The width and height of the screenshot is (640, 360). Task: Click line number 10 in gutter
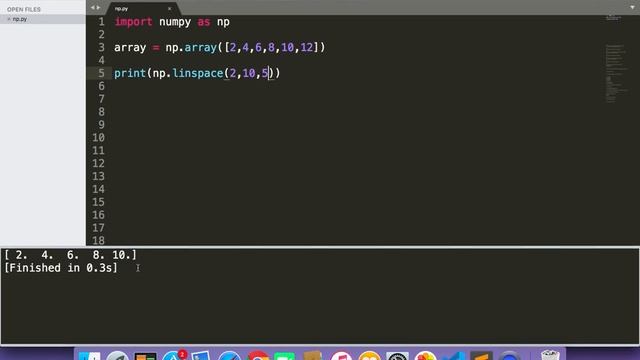click(98, 138)
